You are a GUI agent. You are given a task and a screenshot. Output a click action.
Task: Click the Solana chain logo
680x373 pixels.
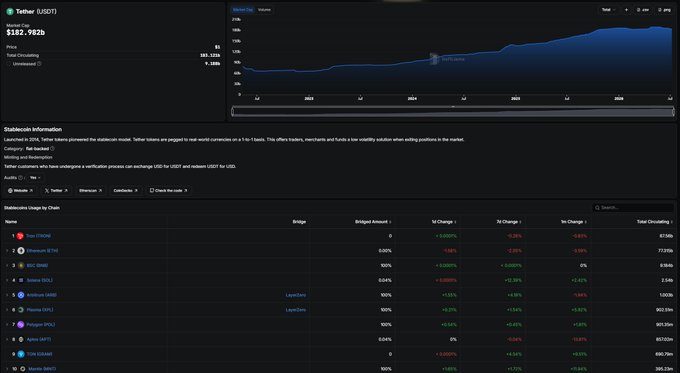pyautogui.click(x=21, y=280)
